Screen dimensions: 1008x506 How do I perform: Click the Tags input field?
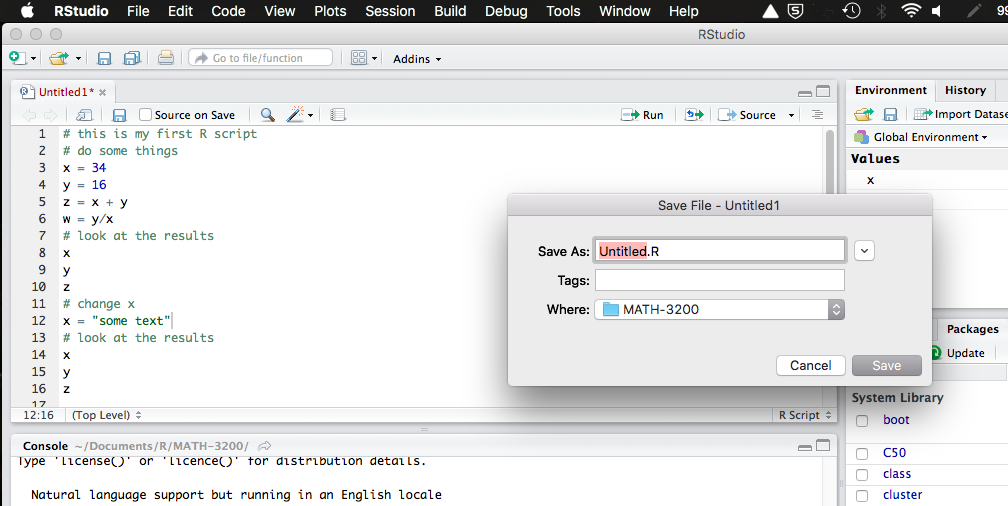click(x=719, y=280)
